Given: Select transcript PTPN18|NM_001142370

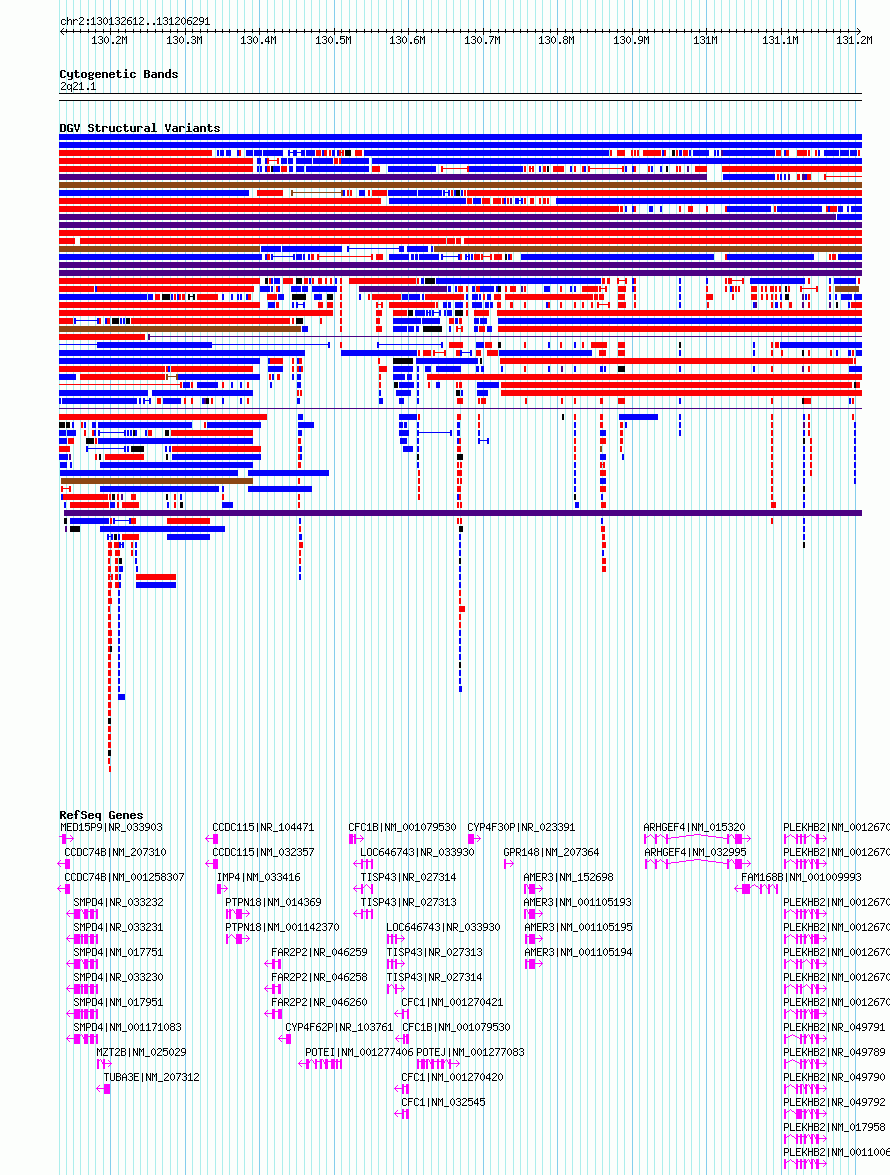Looking at the screenshot, I should point(282,927).
